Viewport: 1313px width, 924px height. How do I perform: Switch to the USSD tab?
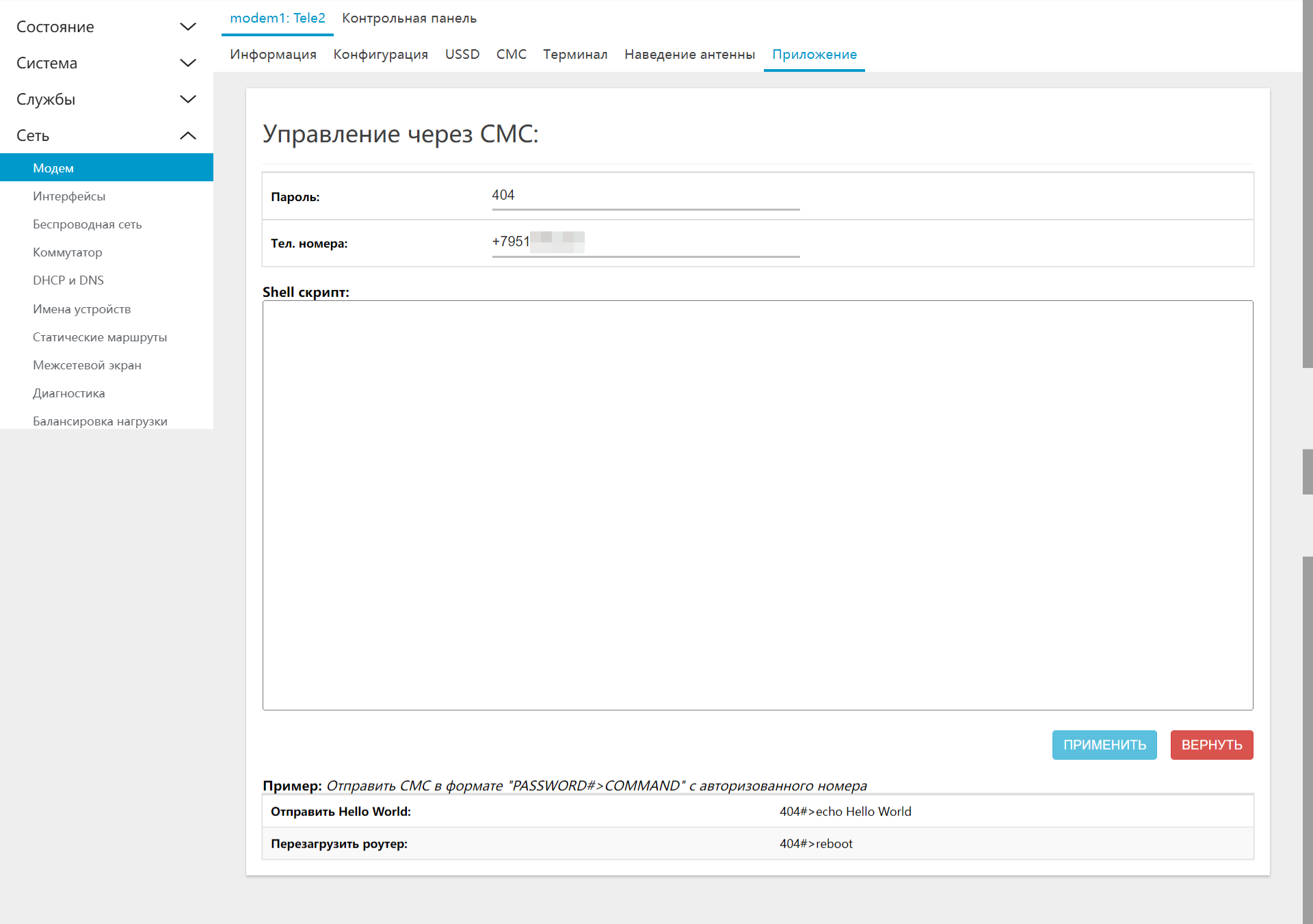coord(462,54)
